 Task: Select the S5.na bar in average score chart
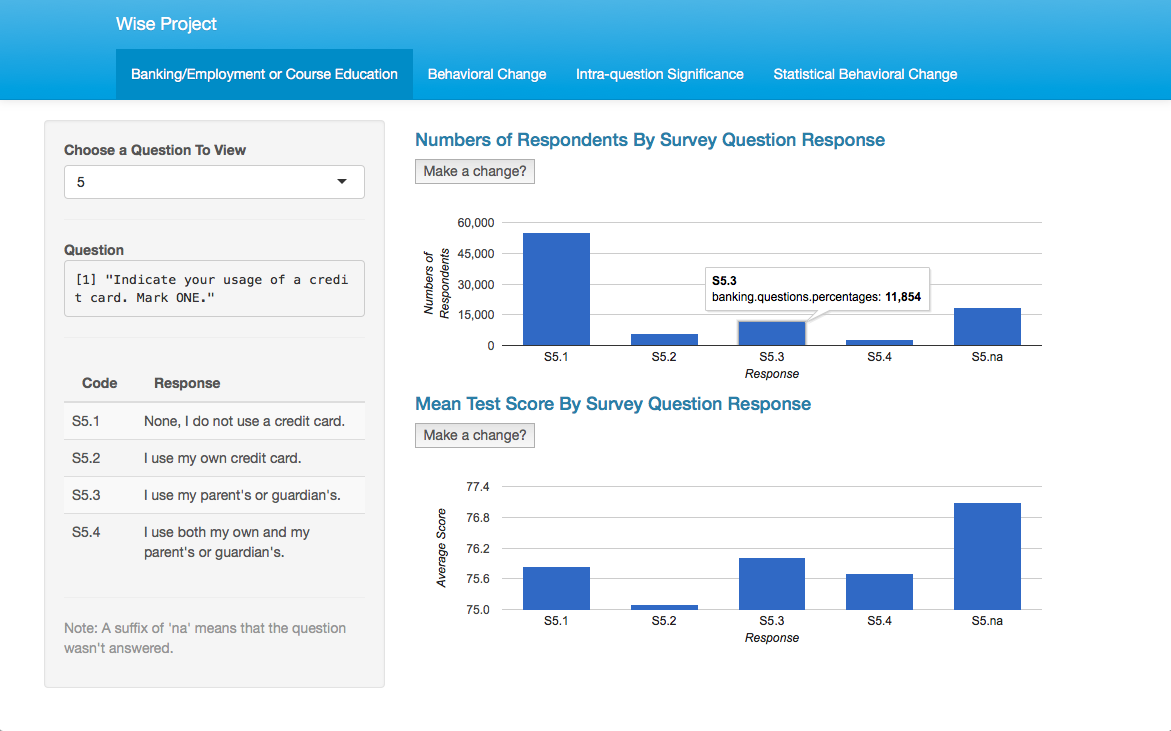[987, 556]
